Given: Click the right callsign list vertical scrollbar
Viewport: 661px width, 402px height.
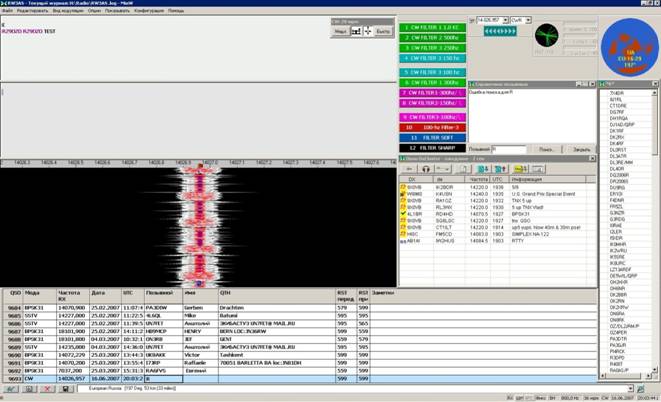Looking at the screenshot, I should click(x=655, y=231).
